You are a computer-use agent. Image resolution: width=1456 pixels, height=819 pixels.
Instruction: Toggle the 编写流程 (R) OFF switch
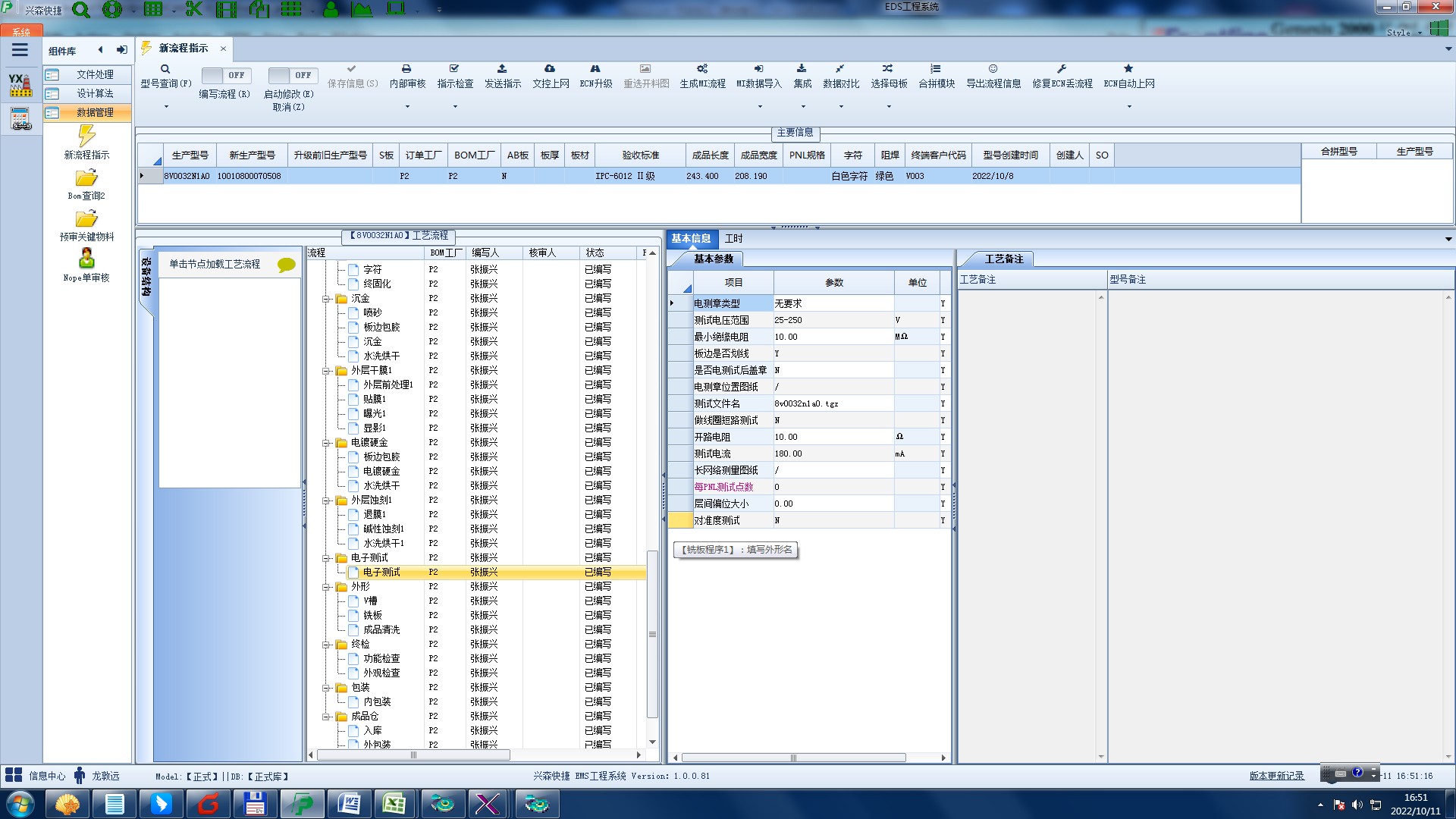point(225,75)
